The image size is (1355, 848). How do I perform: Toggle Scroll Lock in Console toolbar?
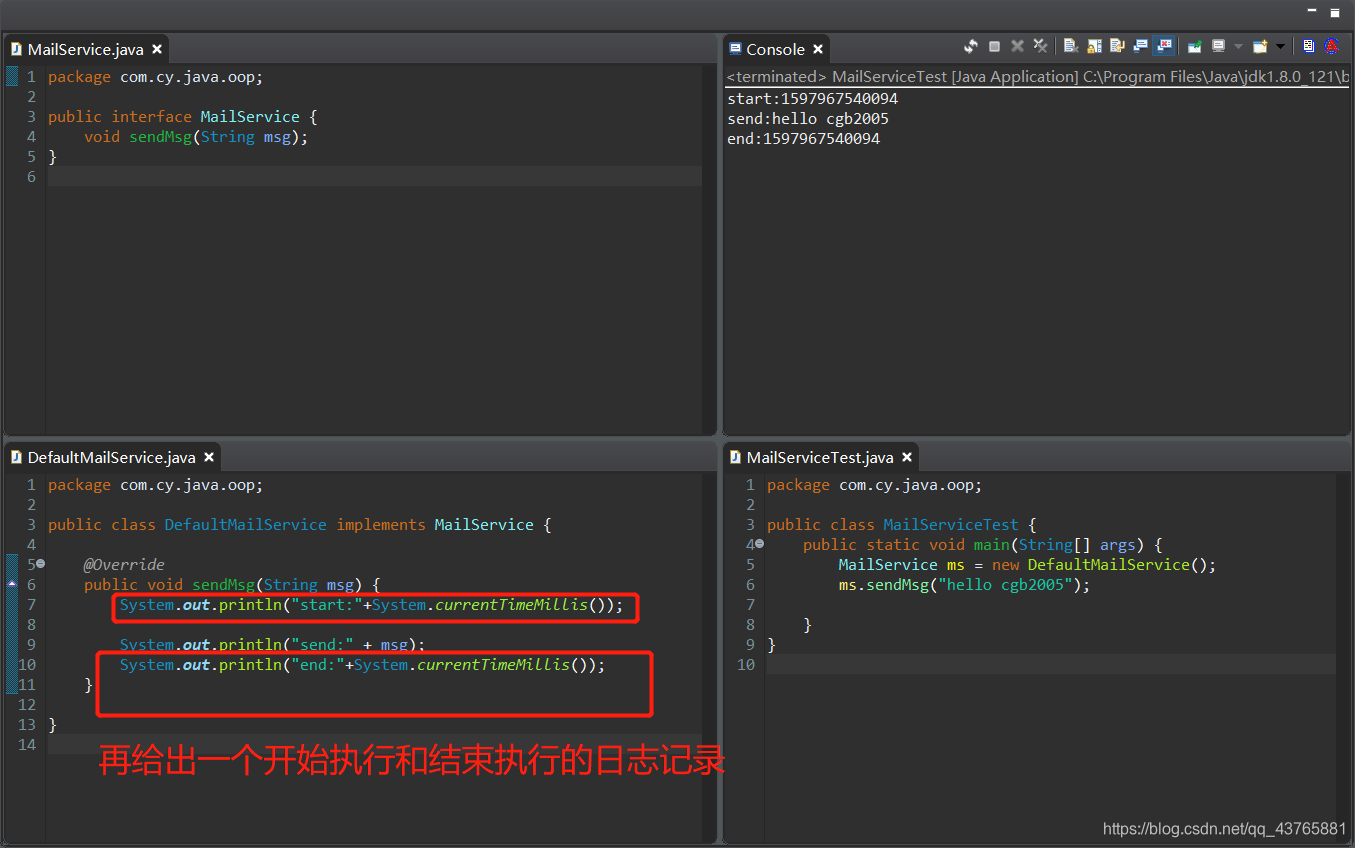[x=1093, y=46]
